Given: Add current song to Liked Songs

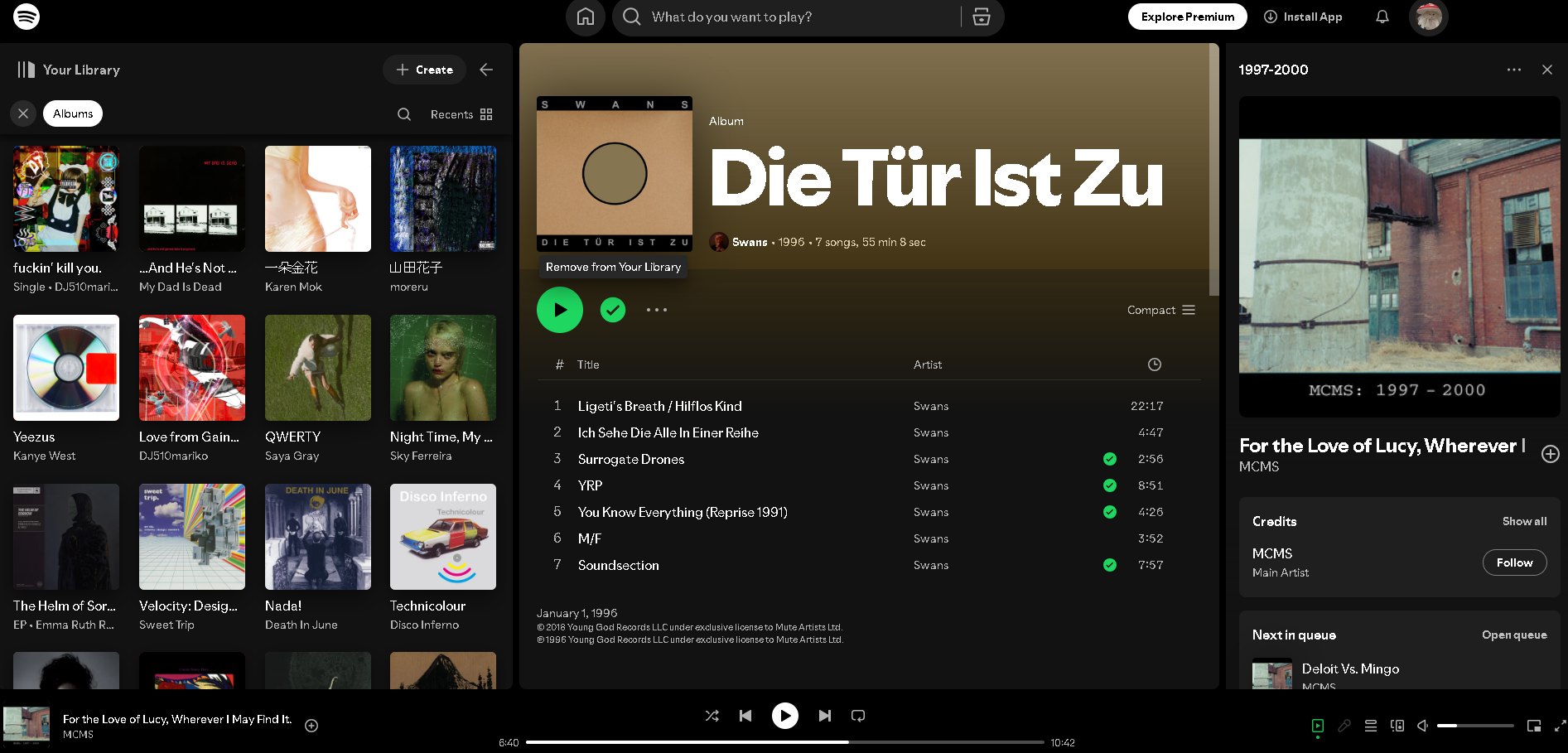Looking at the screenshot, I should tap(311, 726).
